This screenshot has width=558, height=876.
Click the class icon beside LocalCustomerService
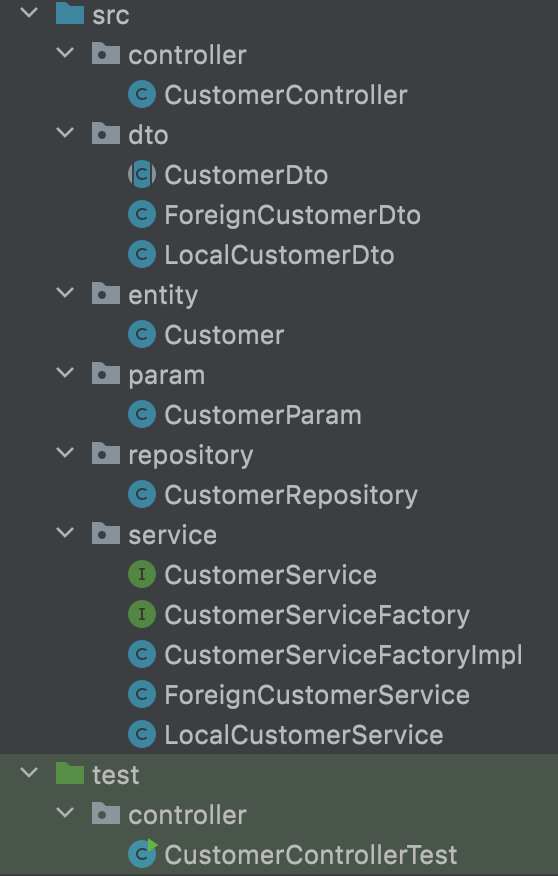pyautogui.click(x=142, y=735)
